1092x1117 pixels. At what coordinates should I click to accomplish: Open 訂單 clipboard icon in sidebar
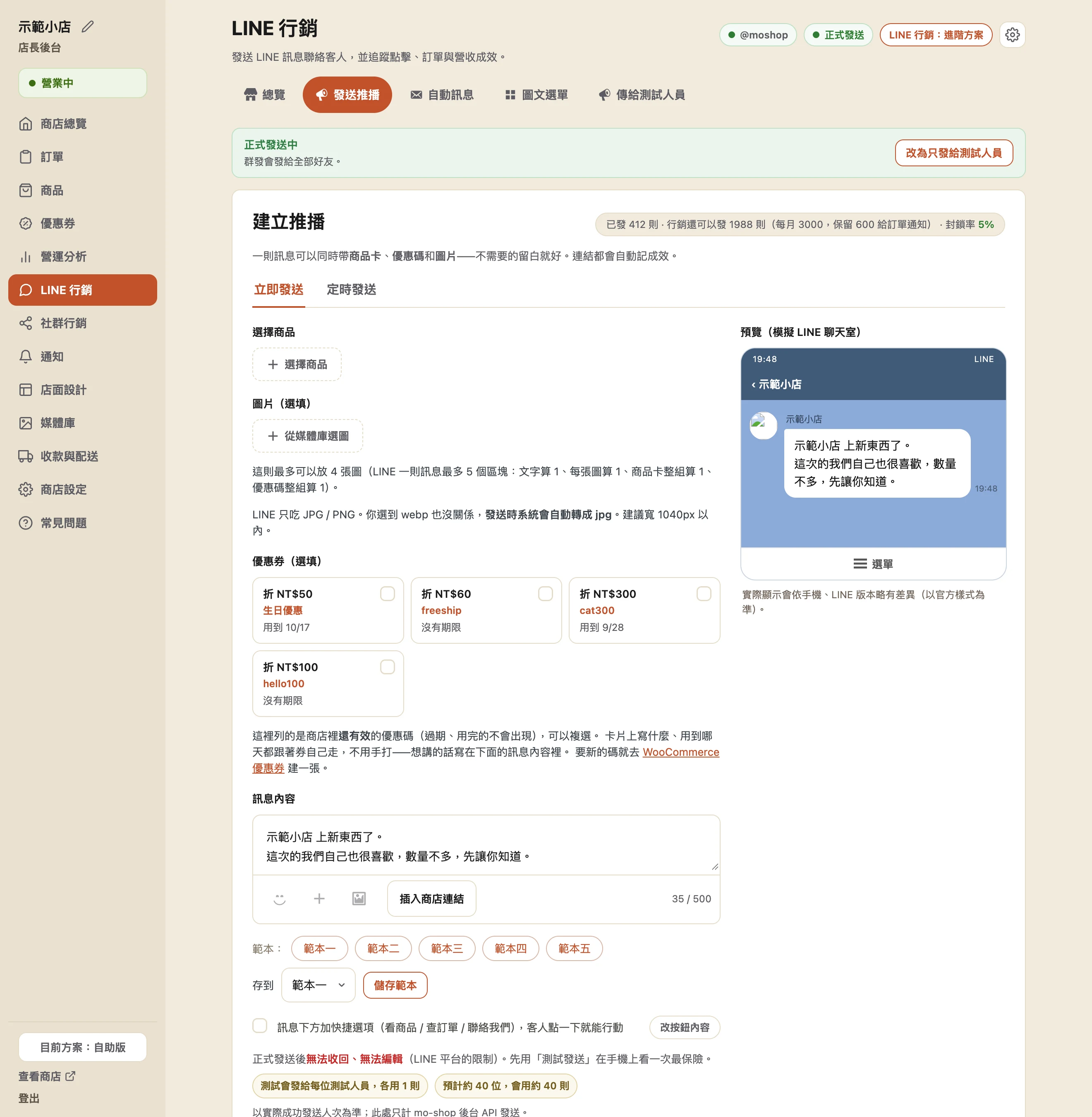(25, 157)
